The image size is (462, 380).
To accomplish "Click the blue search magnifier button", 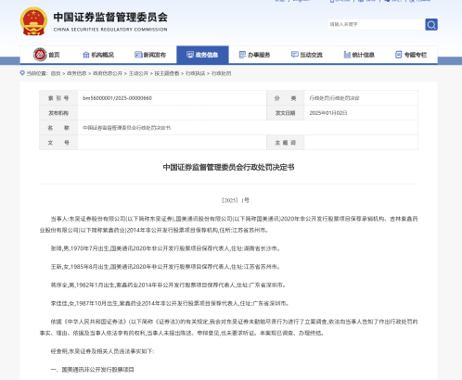I will click(x=431, y=24).
